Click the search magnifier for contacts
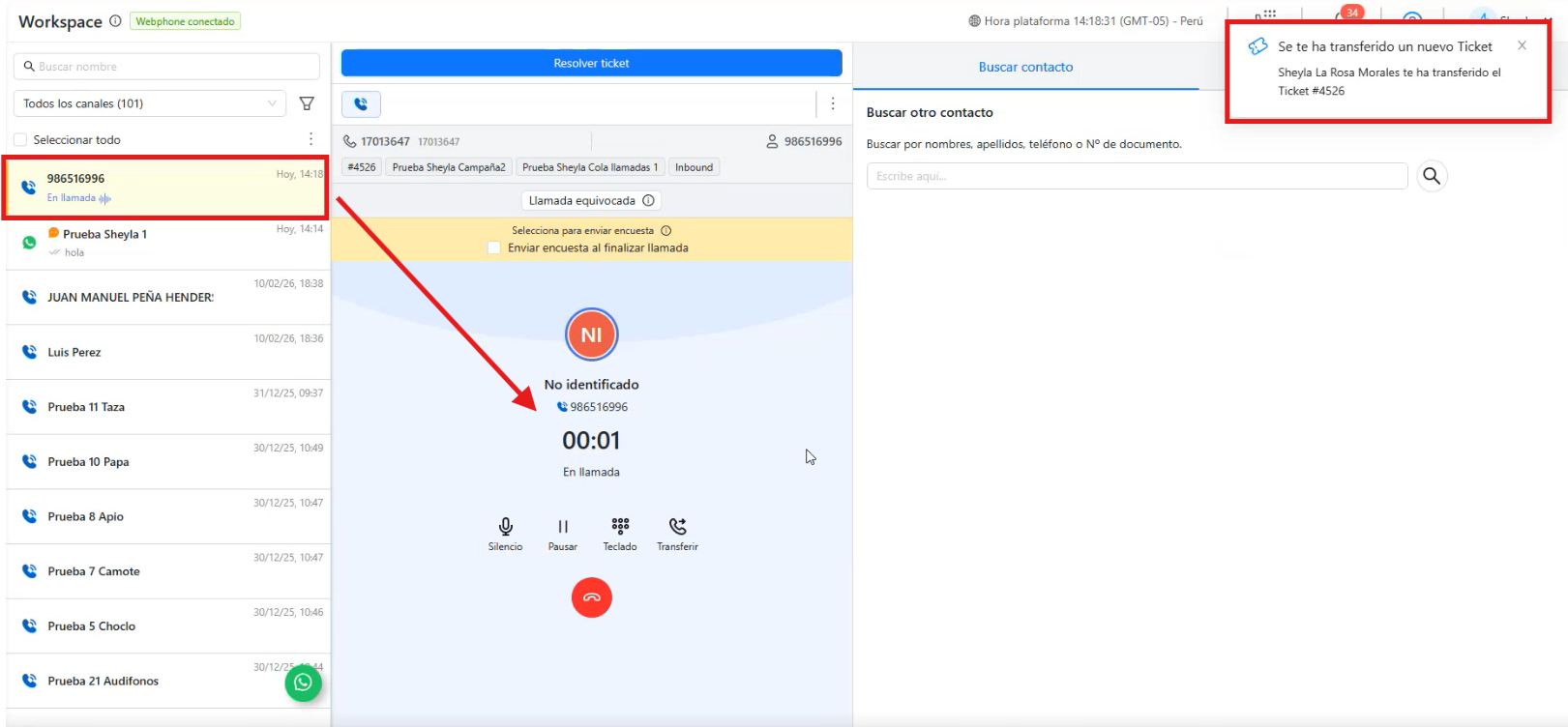 click(x=1432, y=176)
